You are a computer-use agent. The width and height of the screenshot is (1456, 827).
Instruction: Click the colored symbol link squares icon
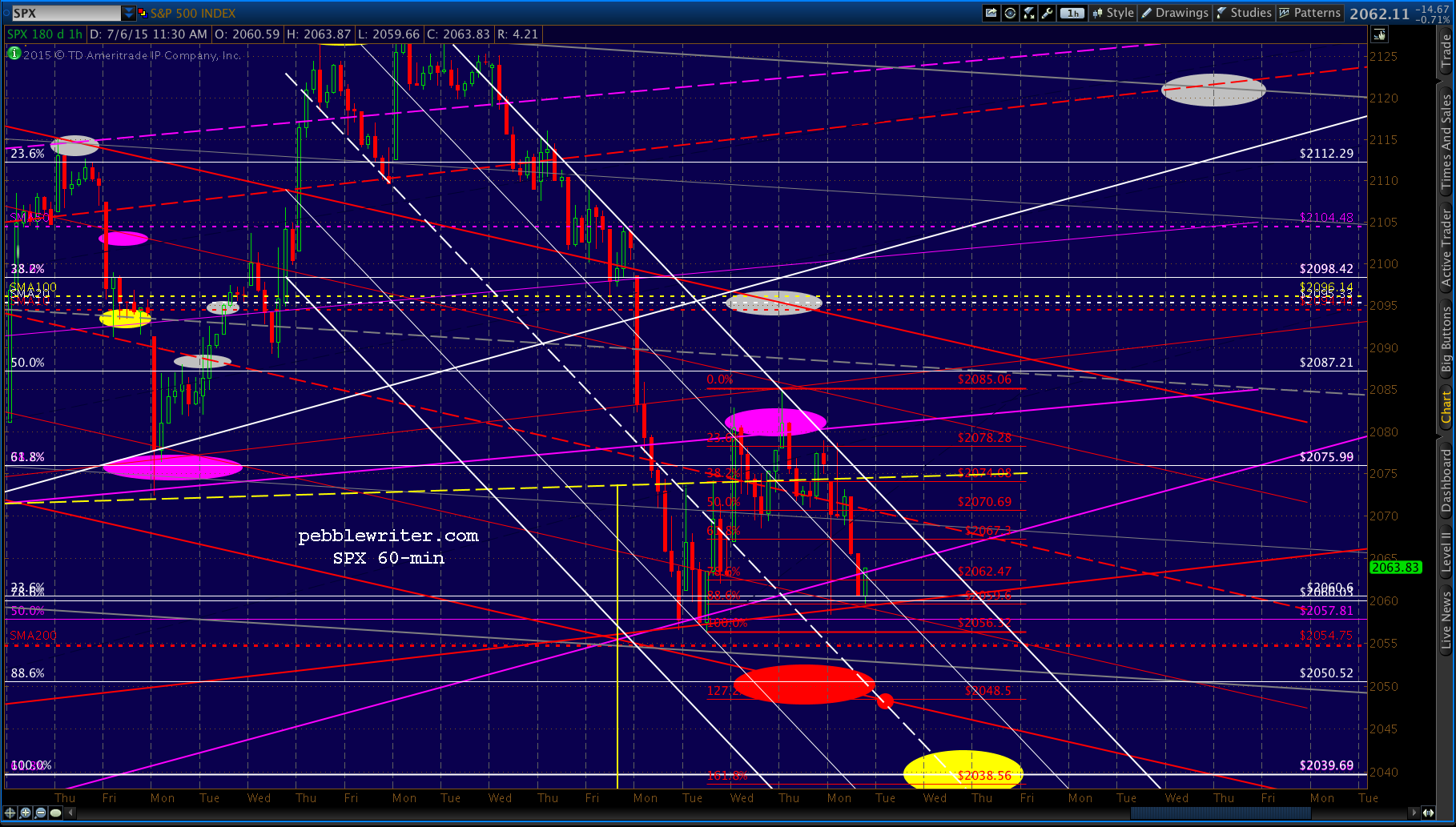[143, 13]
